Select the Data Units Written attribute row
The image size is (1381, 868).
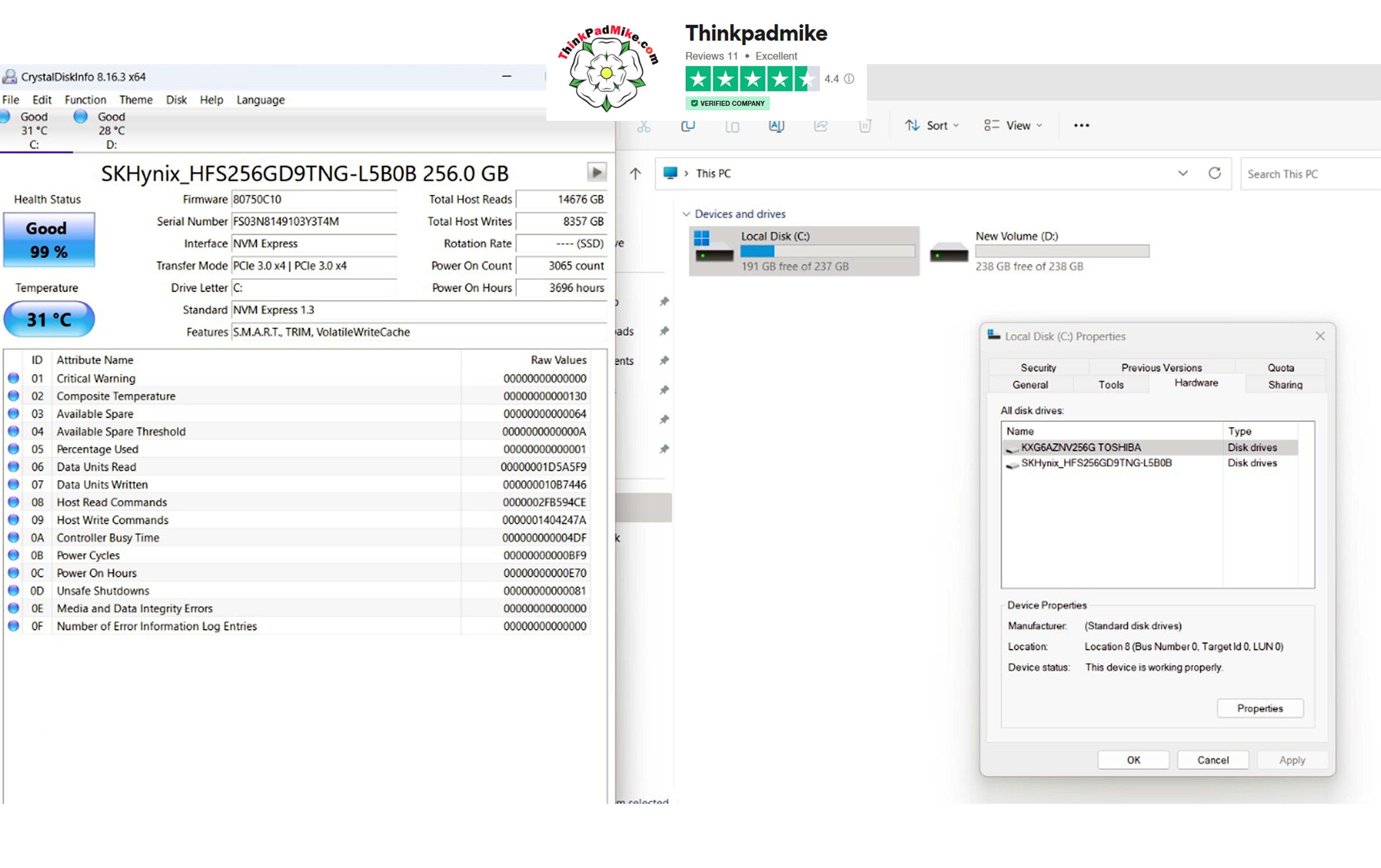297,484
